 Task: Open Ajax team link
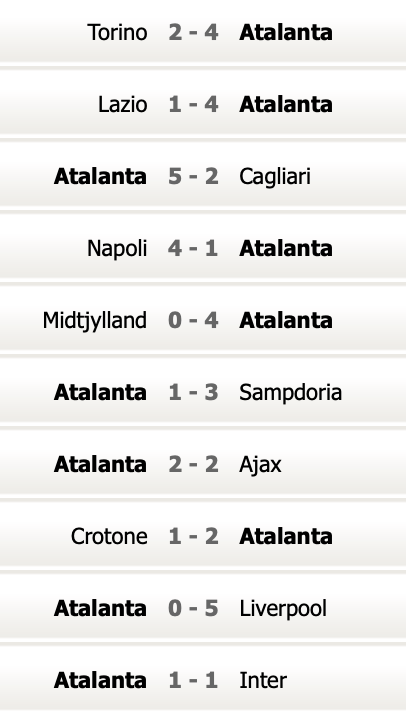(260, 464)
